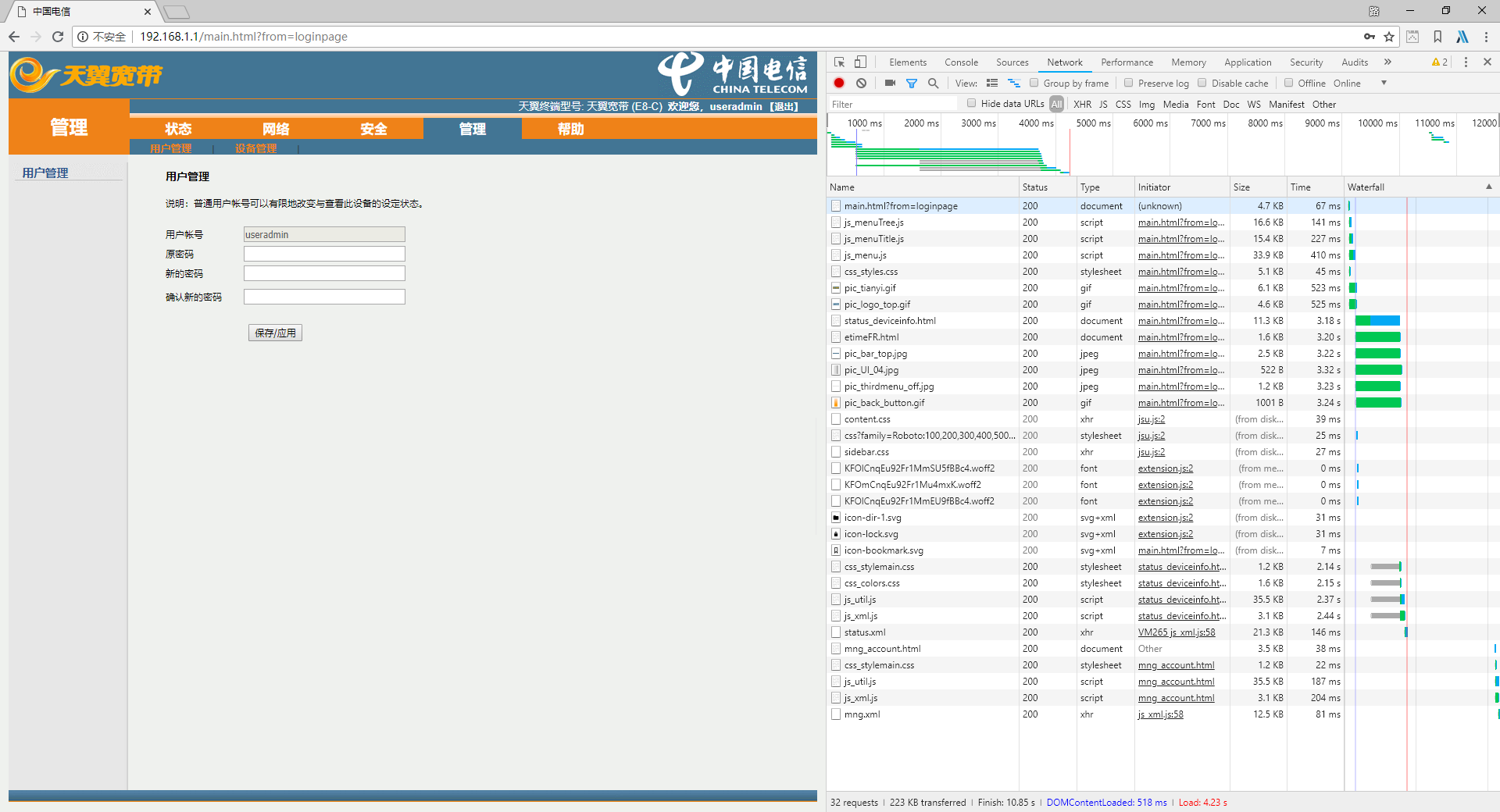Click the record network log button
The height and width of the screenshot is (812, 1500).
tap(839, 83)
